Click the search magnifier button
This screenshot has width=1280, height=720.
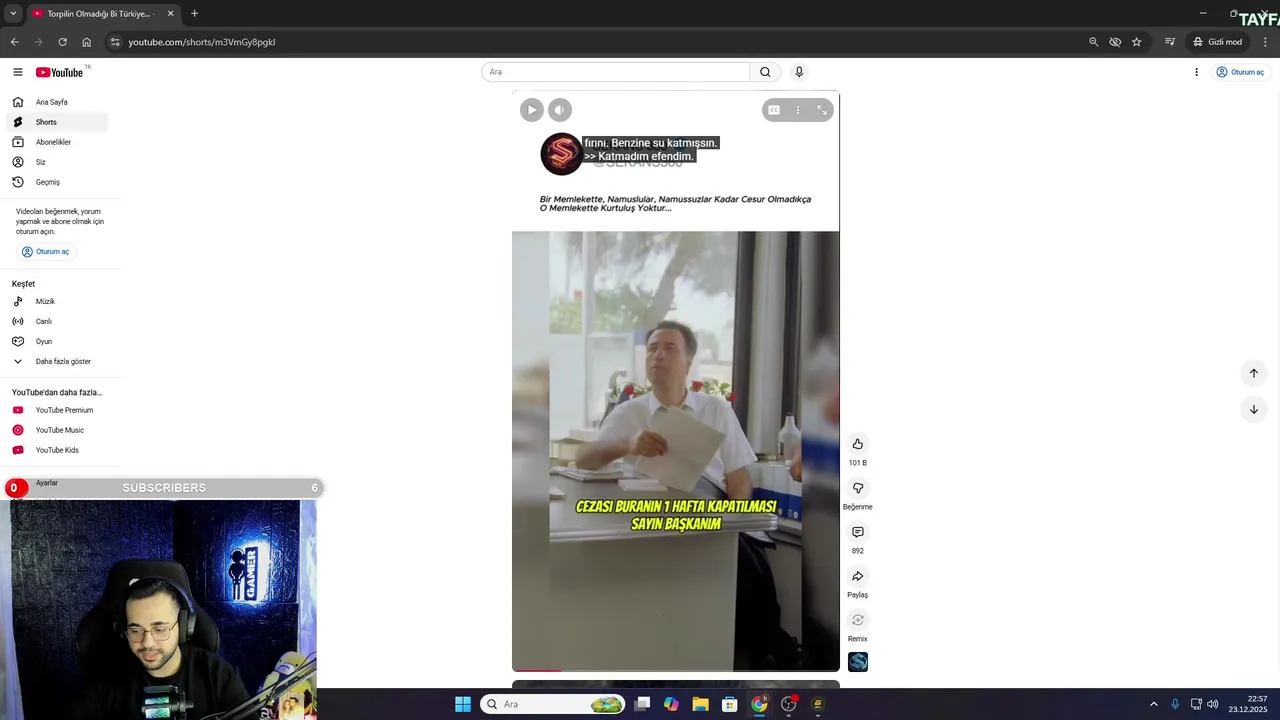765,72
